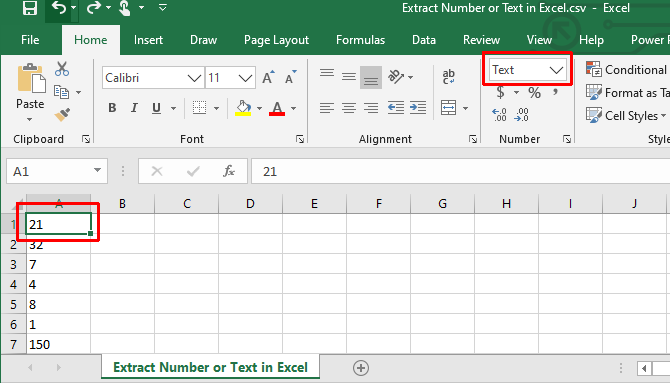Click Align Right icon
The image size is (670, 383).
371,108
